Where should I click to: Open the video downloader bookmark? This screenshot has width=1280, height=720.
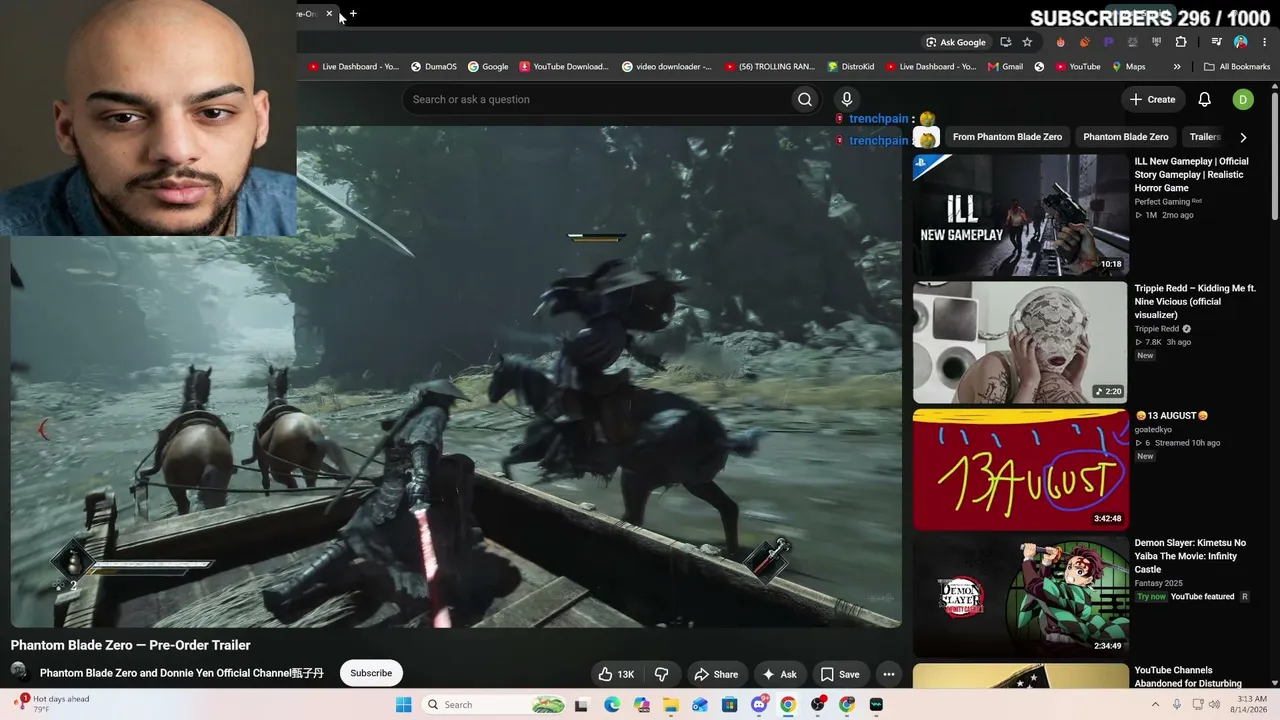click(667, 67)
